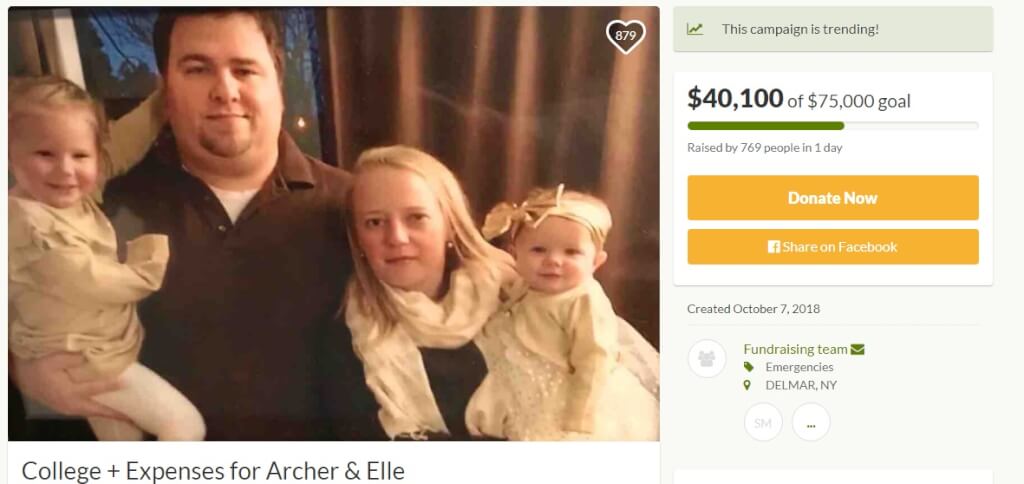This screenshot has width=1024, height=484.
Task: Click the fundraising team group avatar icon
Action: coord(707,359)
